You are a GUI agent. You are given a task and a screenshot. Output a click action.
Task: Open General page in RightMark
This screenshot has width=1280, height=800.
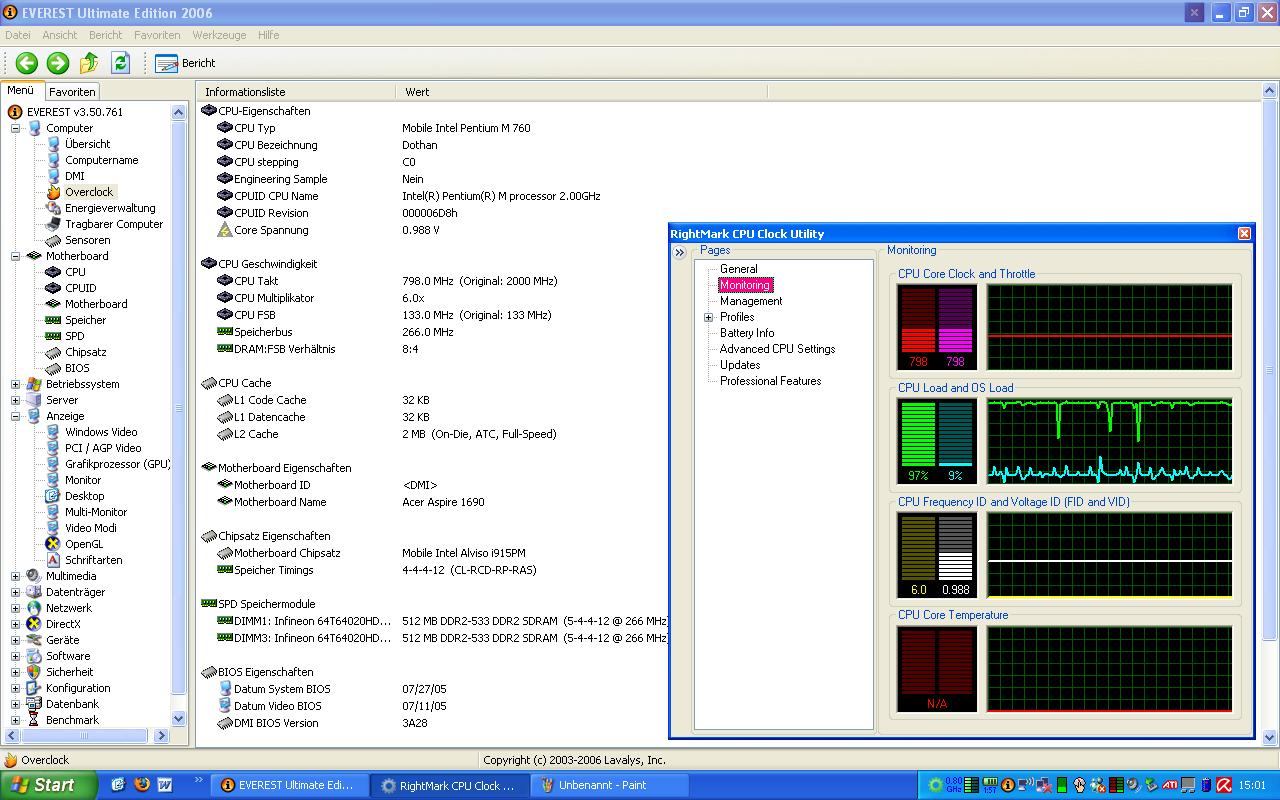click(x=738, y=269)
